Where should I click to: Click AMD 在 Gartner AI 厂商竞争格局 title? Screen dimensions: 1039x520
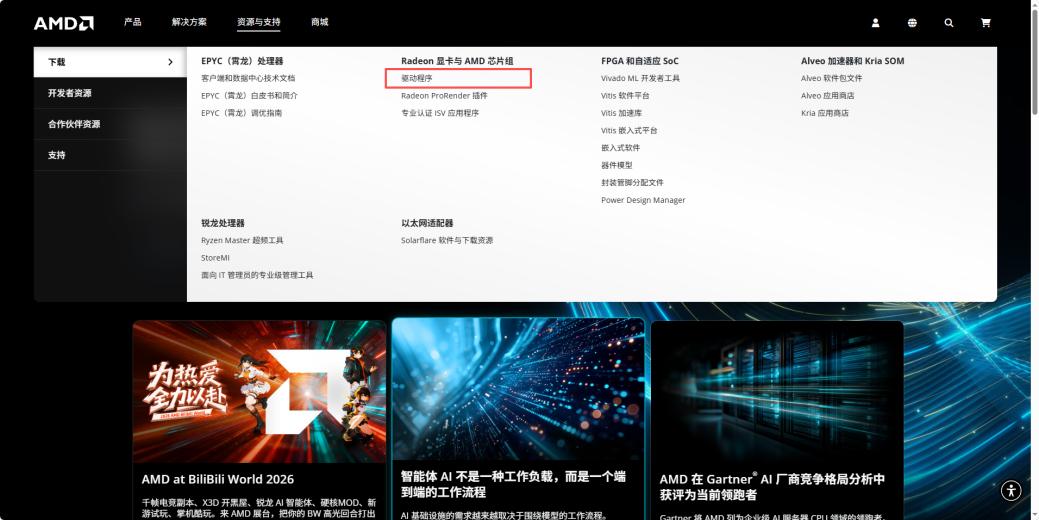[773, 487]
